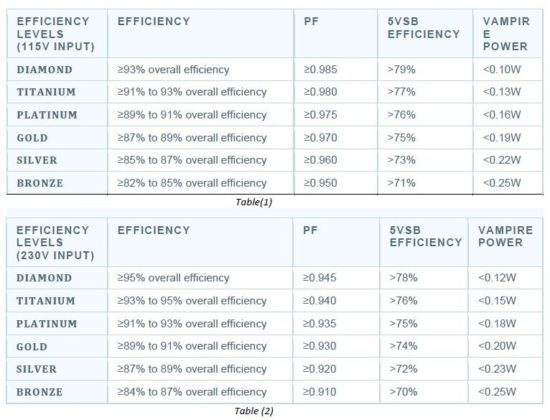Screen dimensions: 550x420
Task: Select the ≥0.960 Silver PF value
Action: pyautogui.click(x=320, y=160)
